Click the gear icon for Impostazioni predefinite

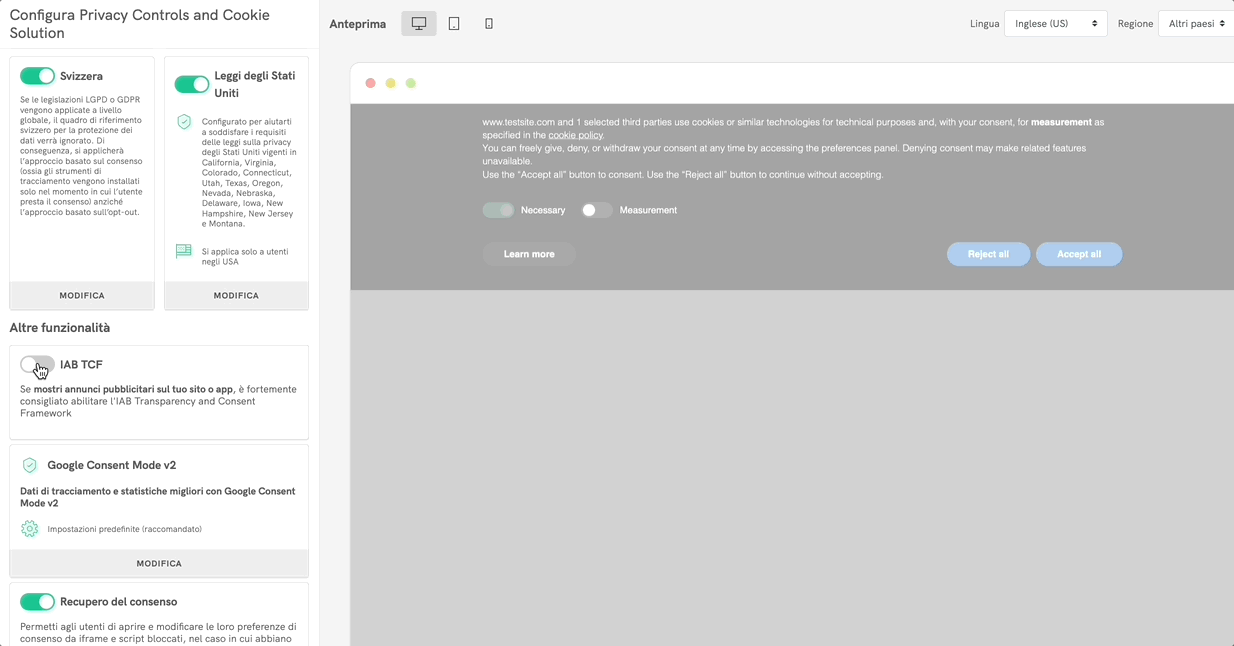coord(30,529)
